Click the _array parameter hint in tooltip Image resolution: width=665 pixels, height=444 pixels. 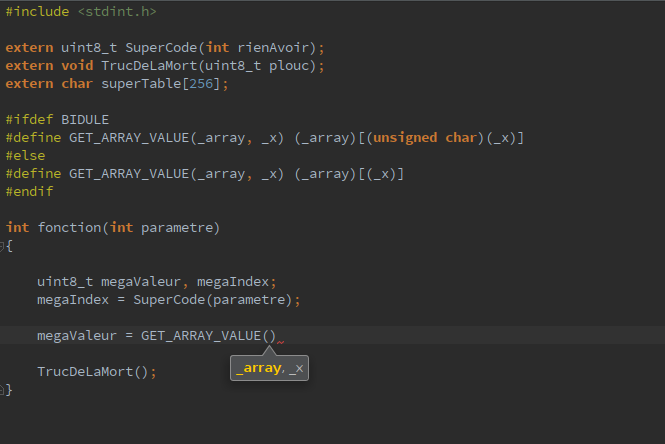(258, 368)
